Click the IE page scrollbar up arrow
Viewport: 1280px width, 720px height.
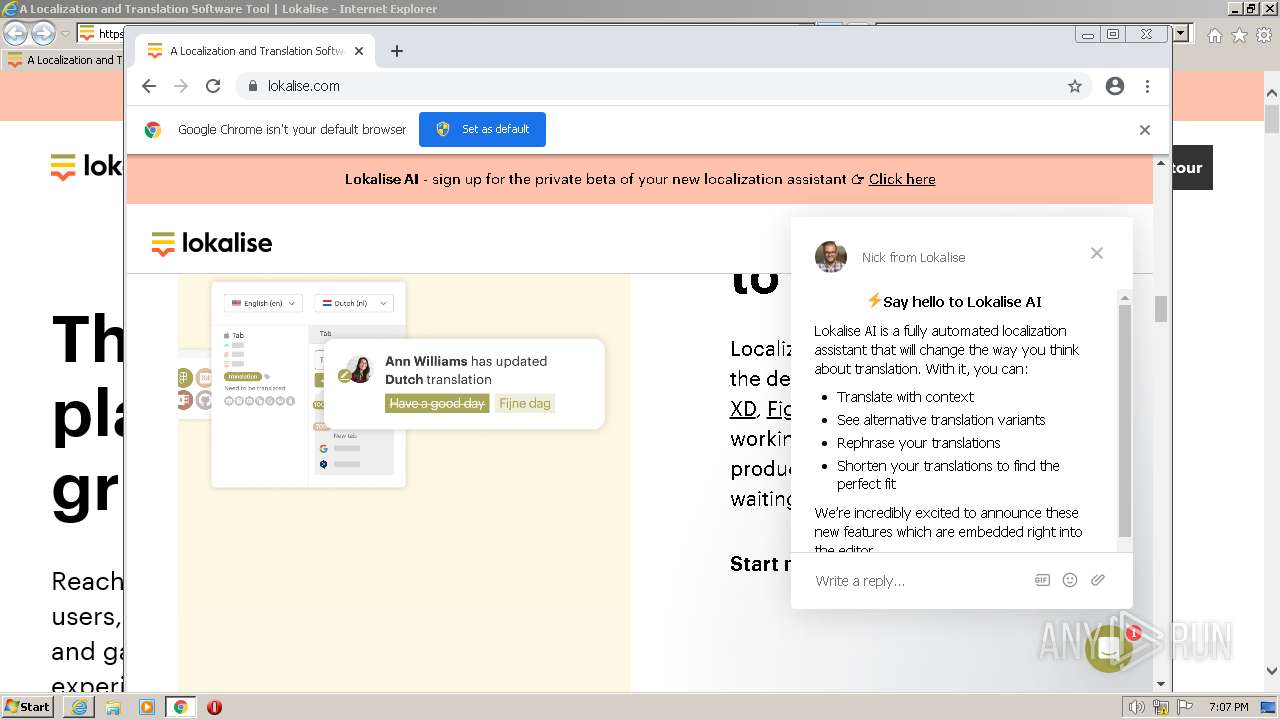click(1272, 94)
